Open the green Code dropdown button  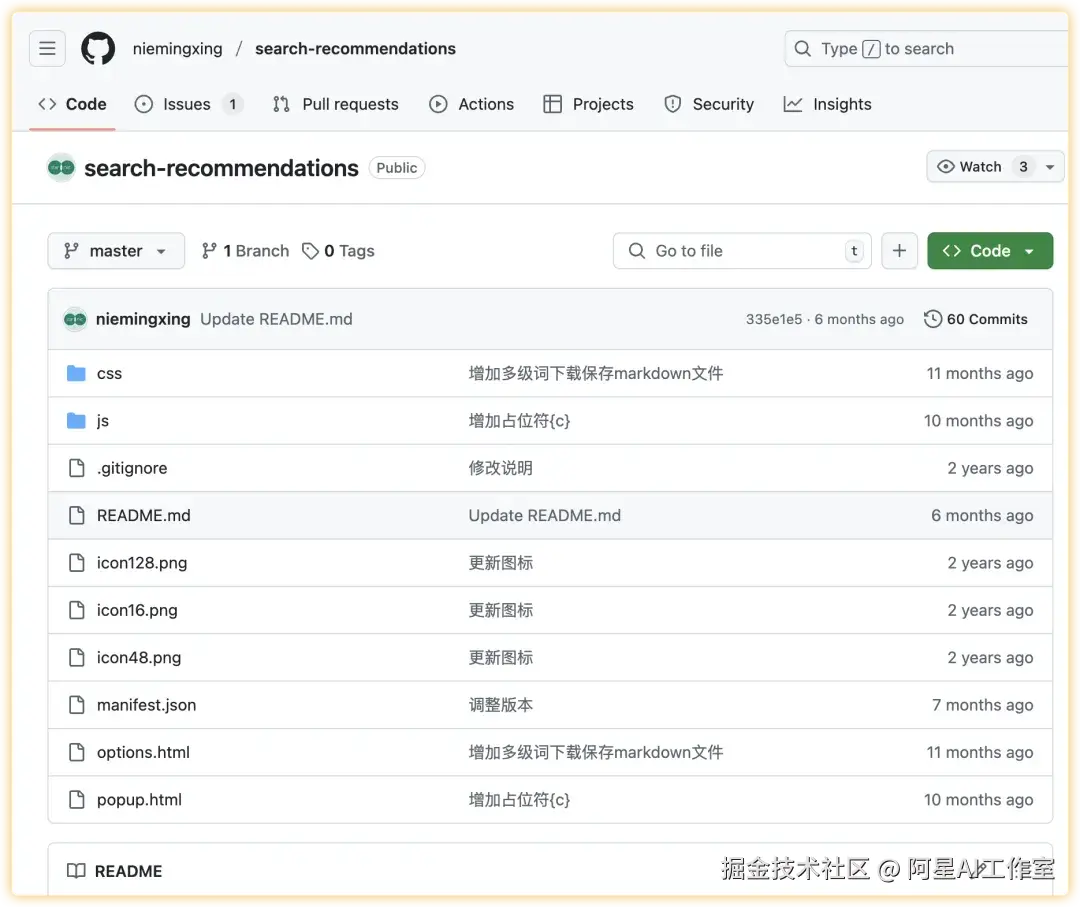click(x=990, y=251)
